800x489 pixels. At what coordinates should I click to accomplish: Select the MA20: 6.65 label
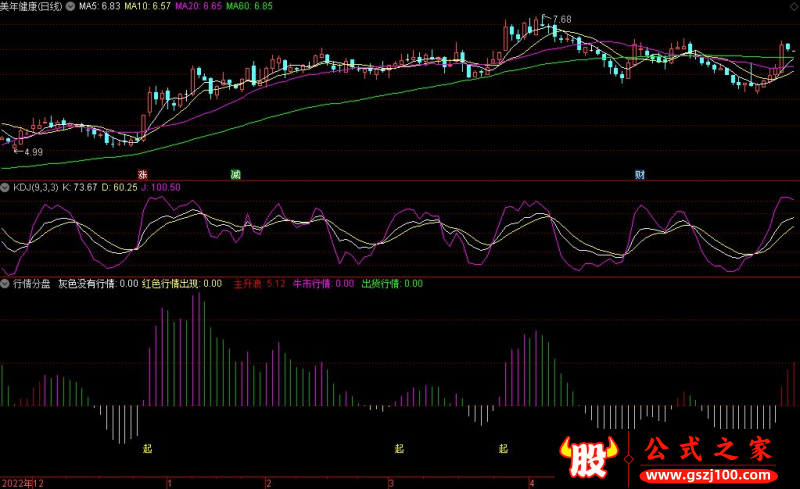198,7
